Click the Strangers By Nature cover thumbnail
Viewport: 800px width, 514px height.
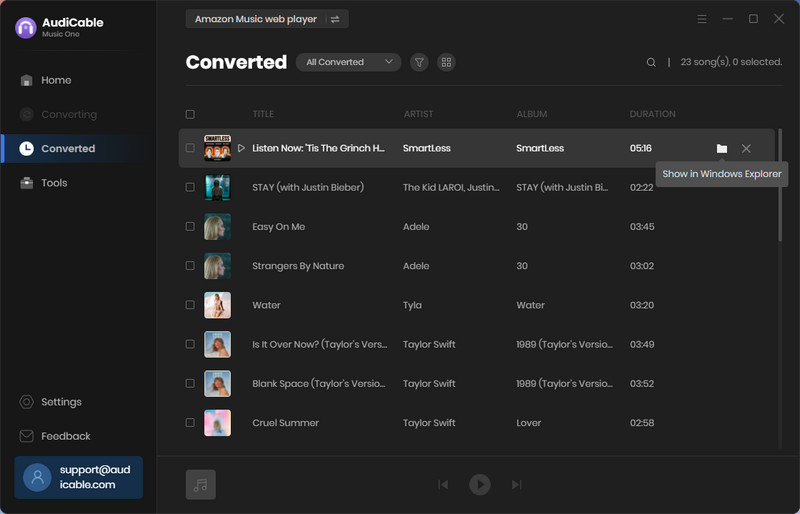[217, 266]
